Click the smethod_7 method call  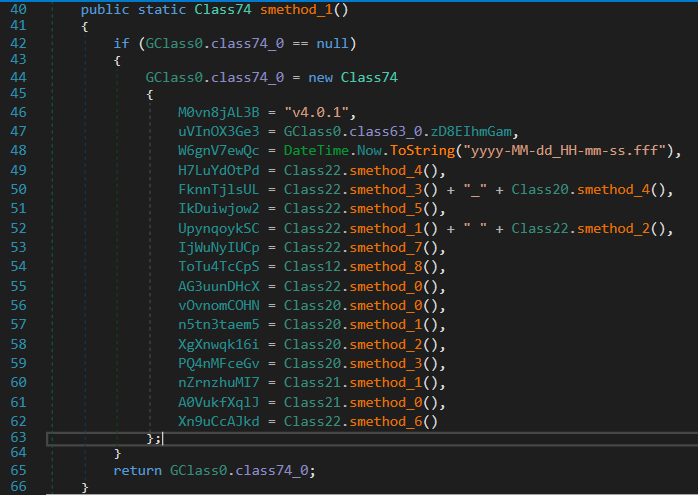coord(386,248)
